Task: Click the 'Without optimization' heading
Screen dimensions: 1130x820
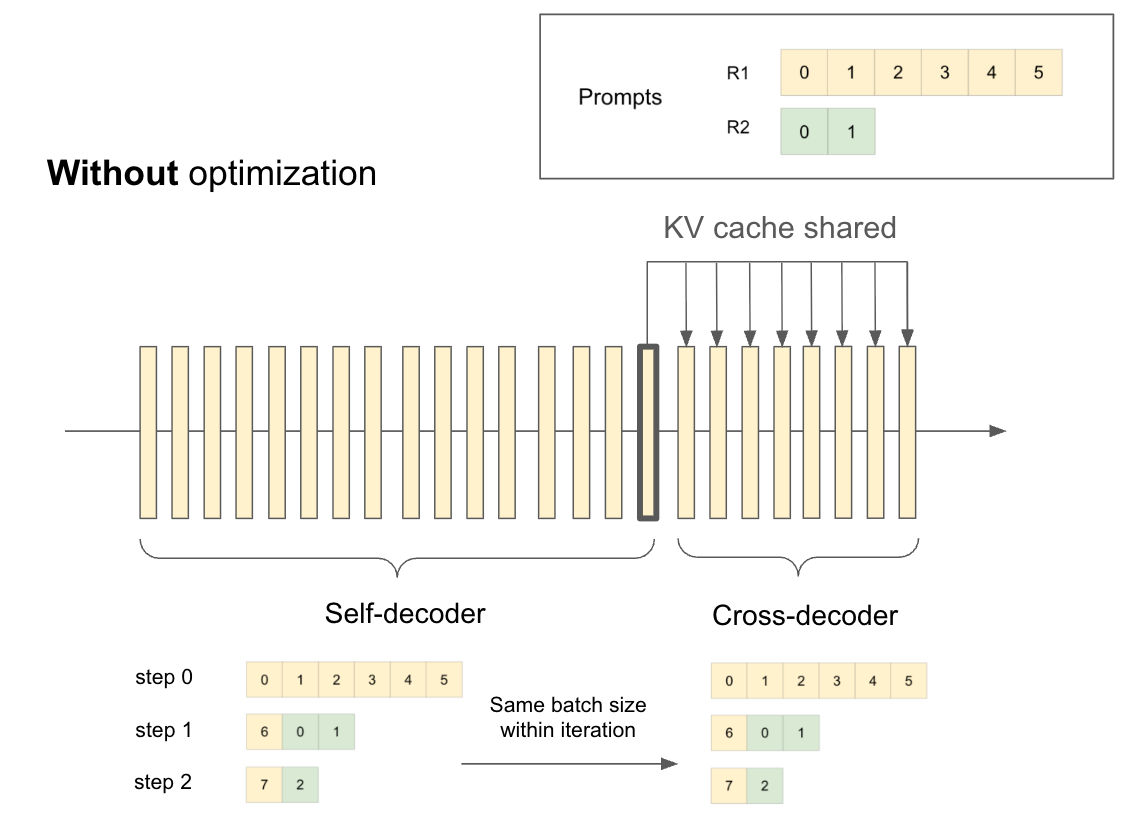Action: (212, 174)
